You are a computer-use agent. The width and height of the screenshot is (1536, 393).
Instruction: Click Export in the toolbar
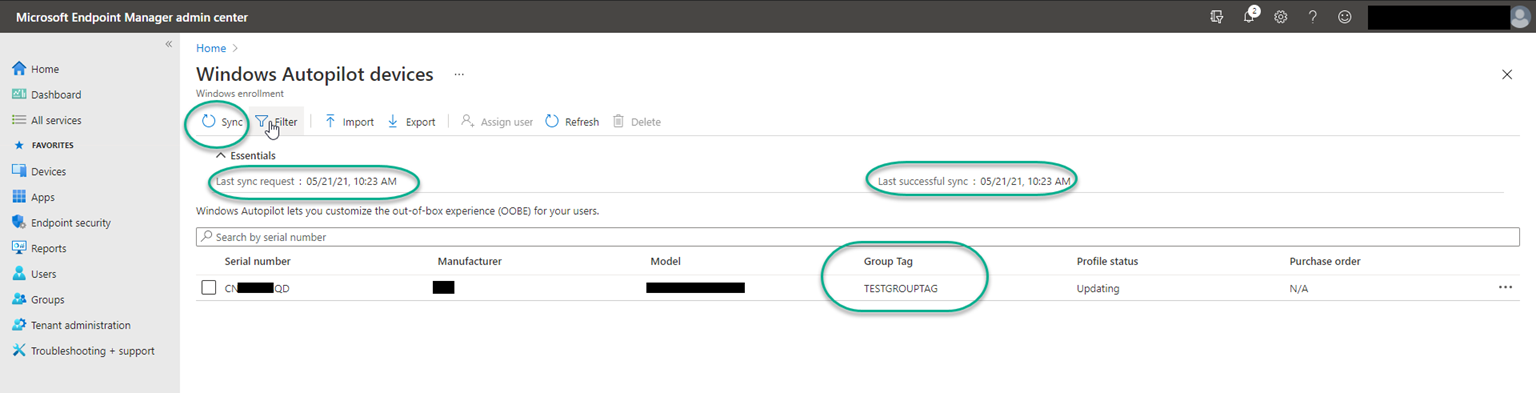point(411,122)
